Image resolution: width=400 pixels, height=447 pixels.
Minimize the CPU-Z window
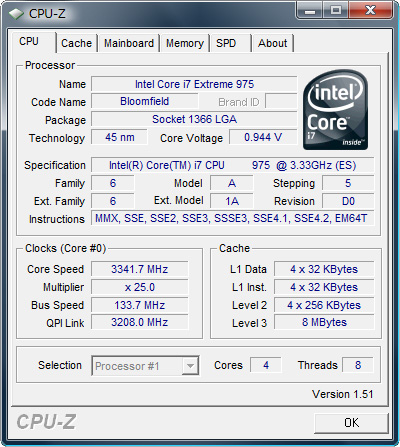[x=310, y=11]
